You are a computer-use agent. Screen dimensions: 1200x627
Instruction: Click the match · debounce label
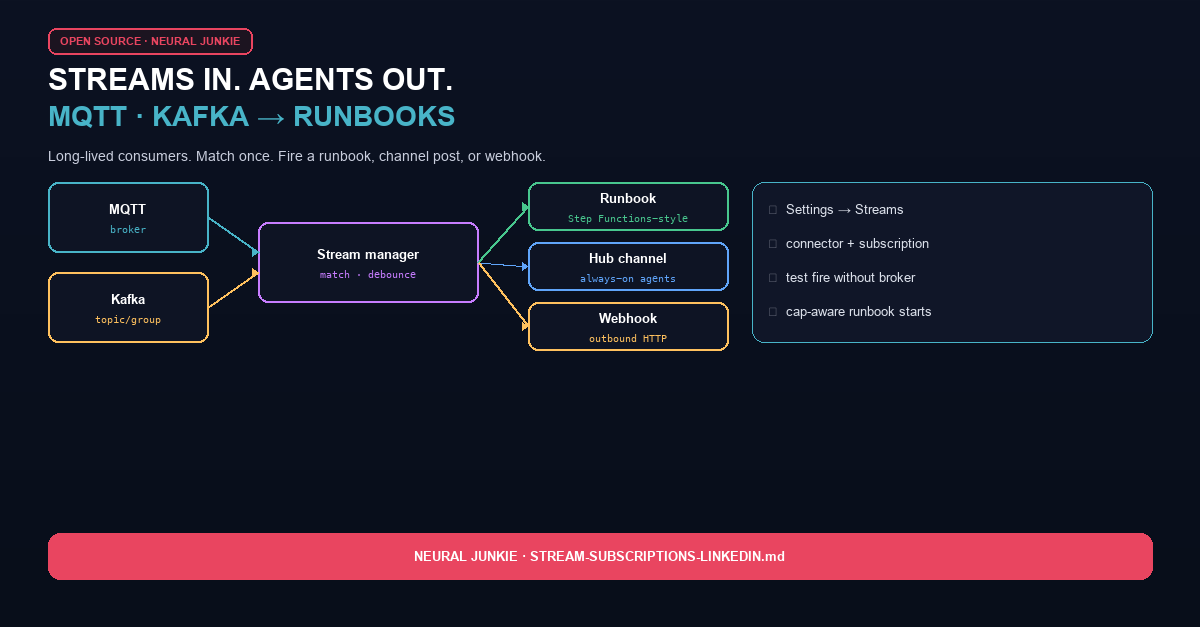(368, 274)
